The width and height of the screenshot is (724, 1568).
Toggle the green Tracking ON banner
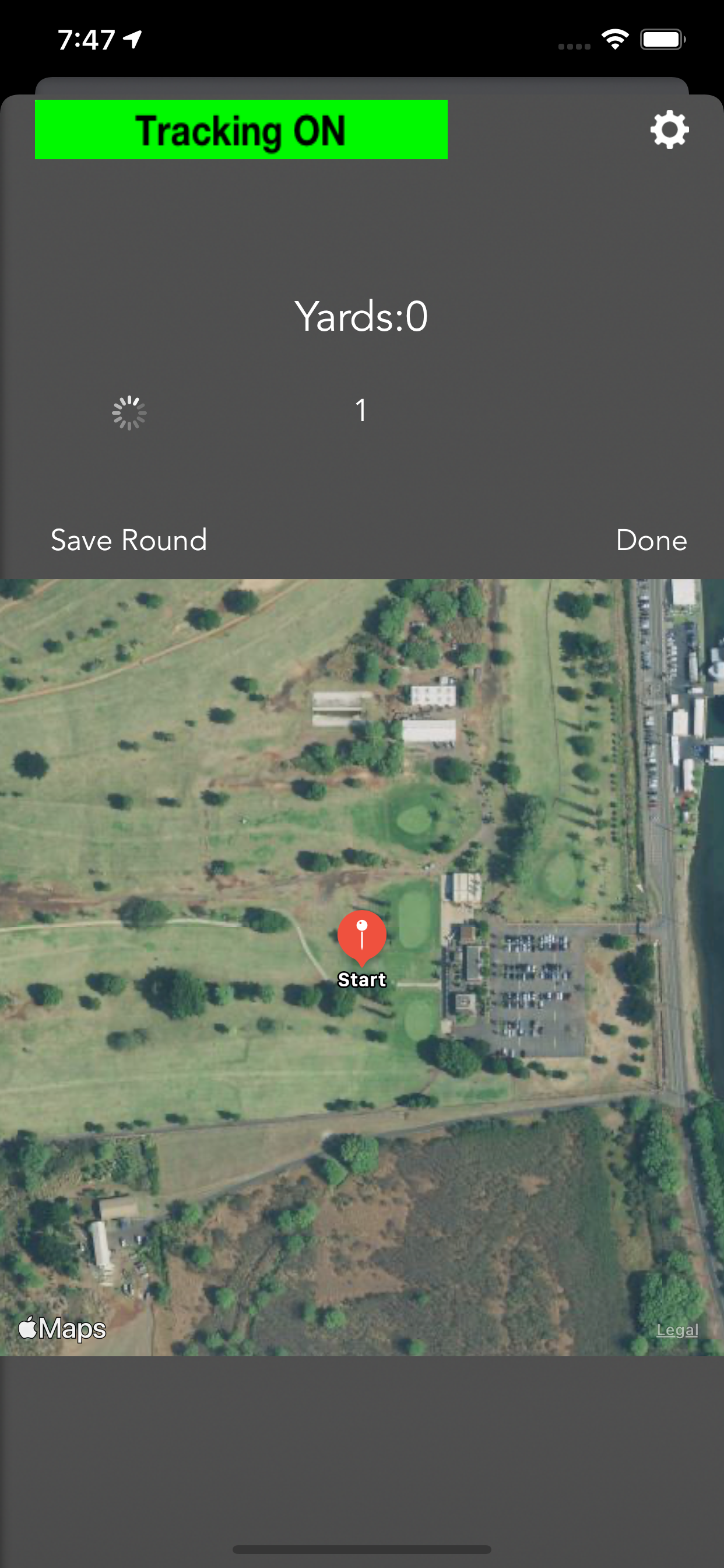coord(241,129)
